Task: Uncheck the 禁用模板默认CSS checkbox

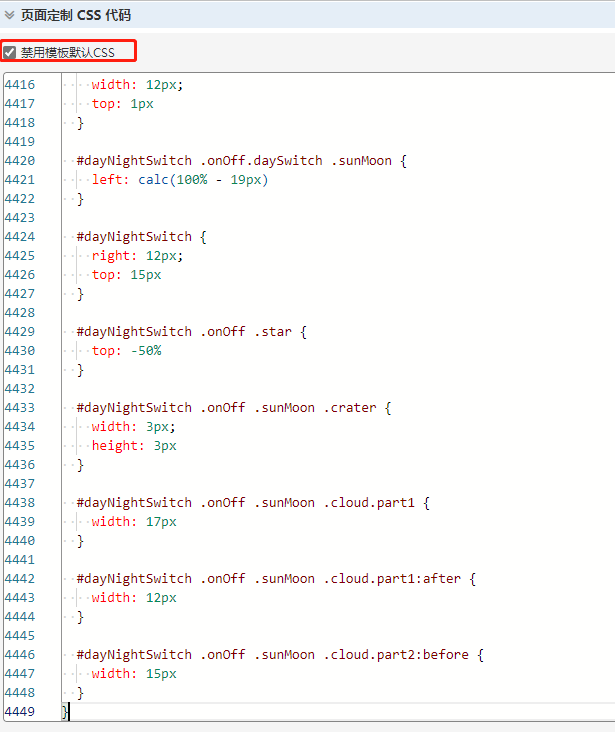Action: (x=9, y=52)
